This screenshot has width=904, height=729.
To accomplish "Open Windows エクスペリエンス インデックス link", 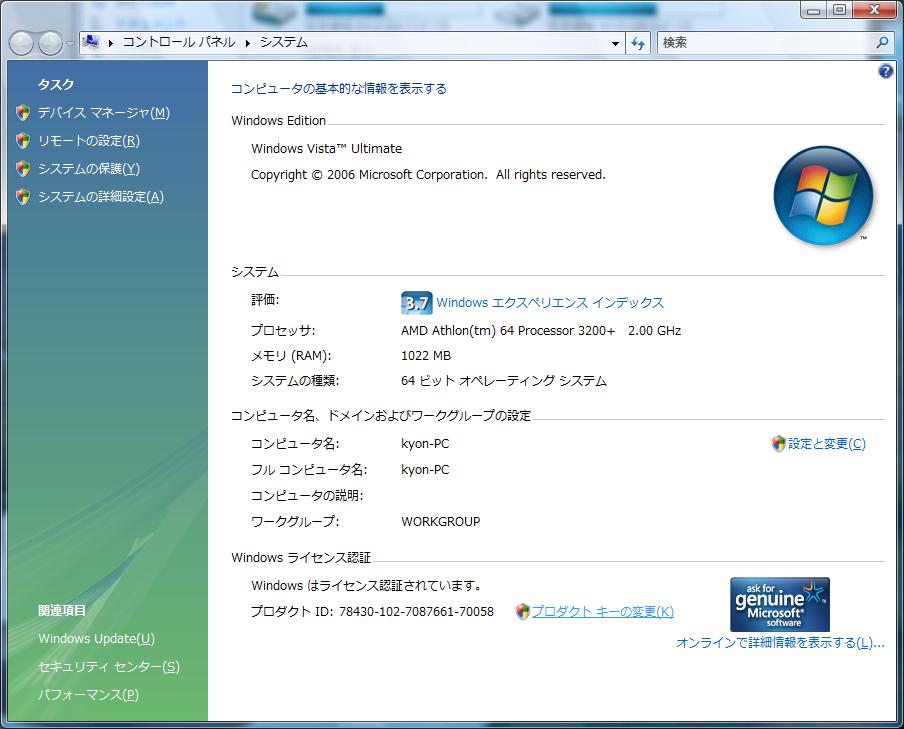I will pyautogui.click(x=550, y=303).
